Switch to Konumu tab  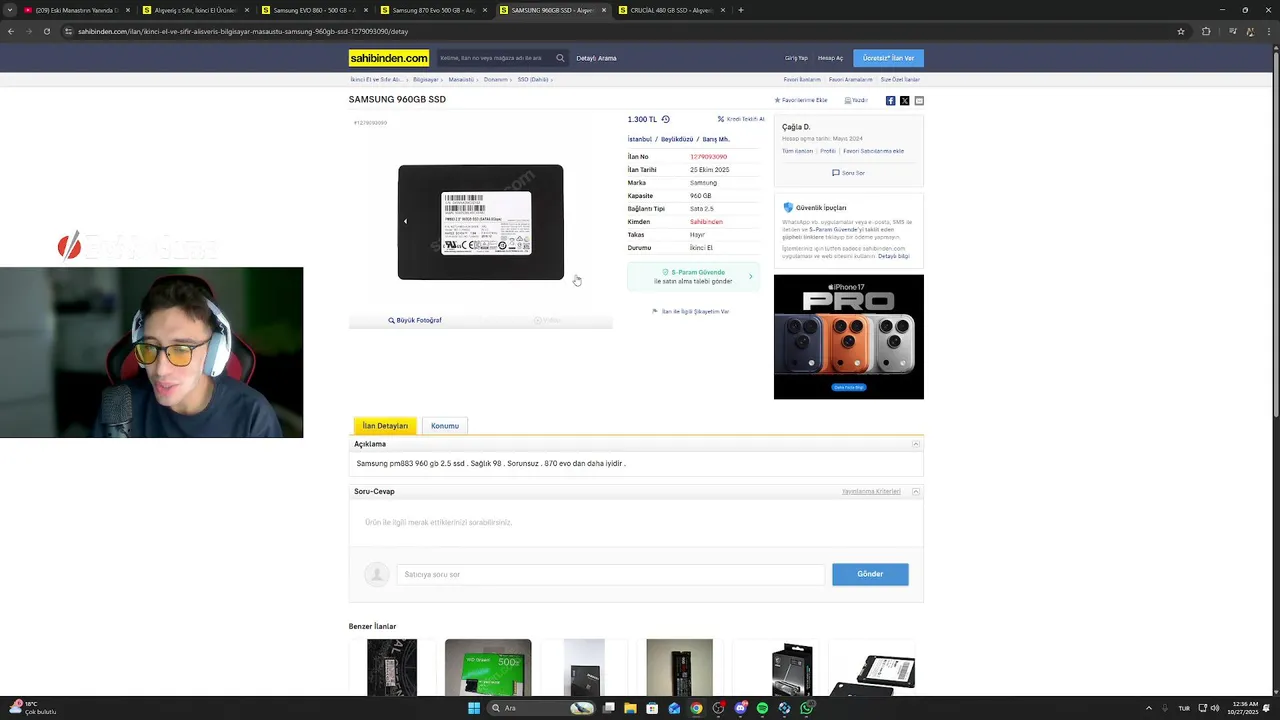(445, 426)
